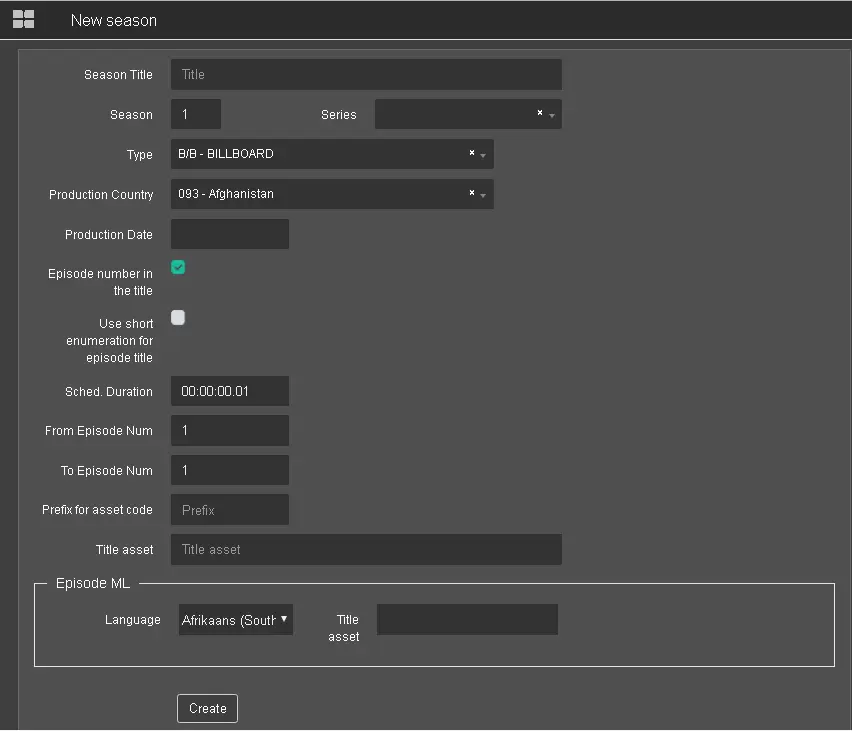Open the Language select showing Afrikaans
This screenshot has width=852, height=731.
pos(236,620)
